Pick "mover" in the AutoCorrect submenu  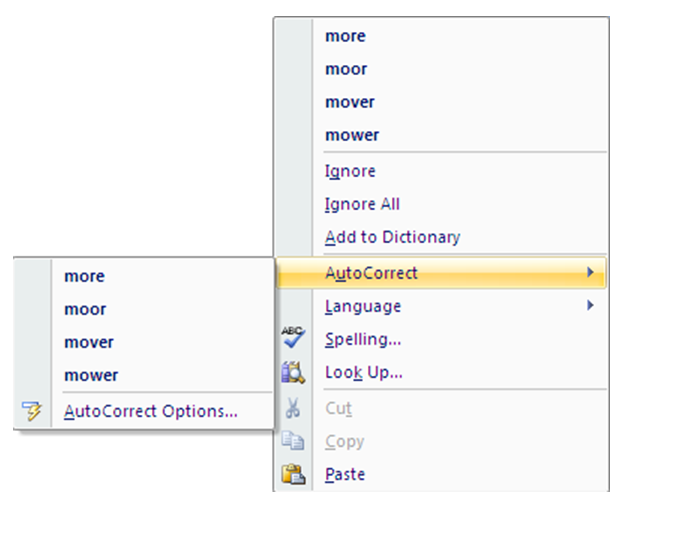pos(89,342)
